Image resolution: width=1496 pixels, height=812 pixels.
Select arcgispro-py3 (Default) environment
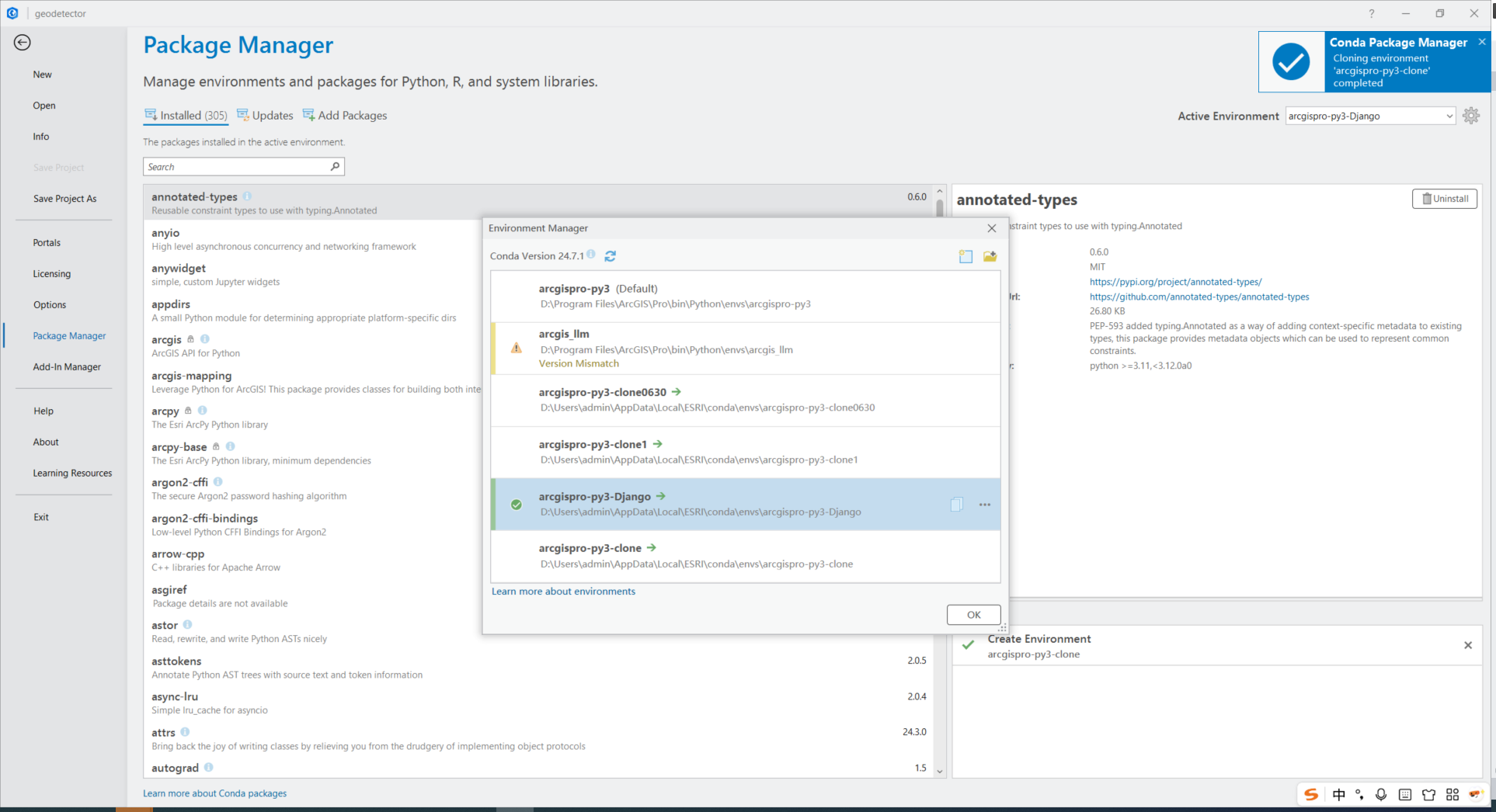tap(746, 296)
